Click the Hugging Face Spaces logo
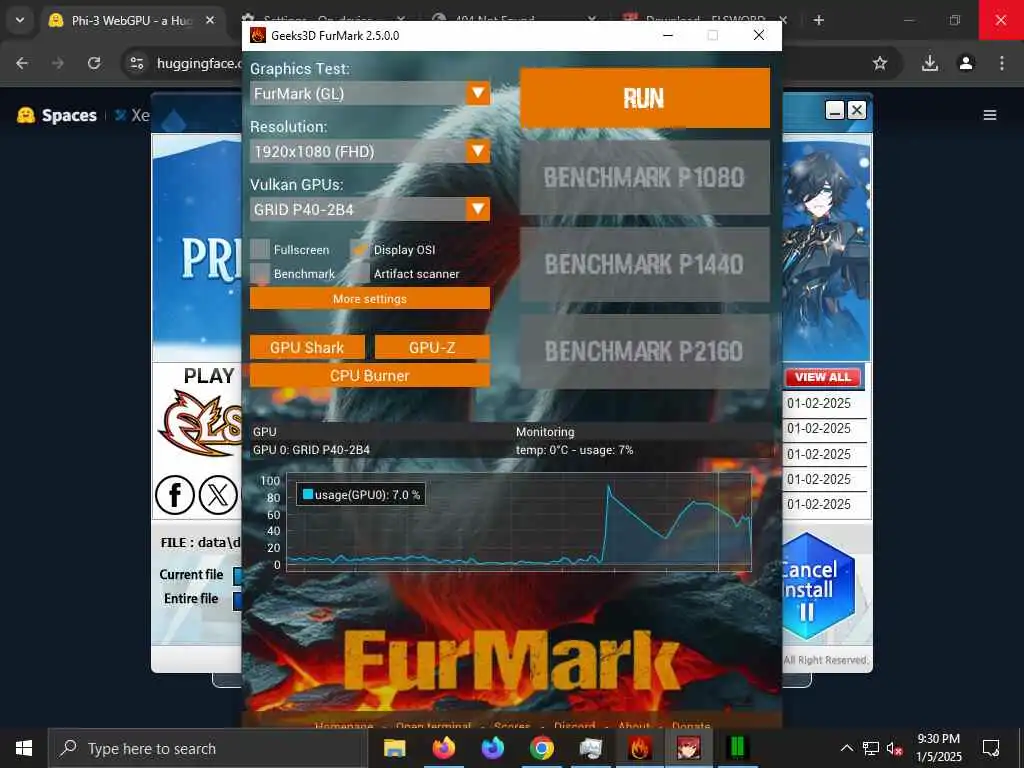Image resolution: width=1024 pixels, height=768 pixels. point(57,116)
